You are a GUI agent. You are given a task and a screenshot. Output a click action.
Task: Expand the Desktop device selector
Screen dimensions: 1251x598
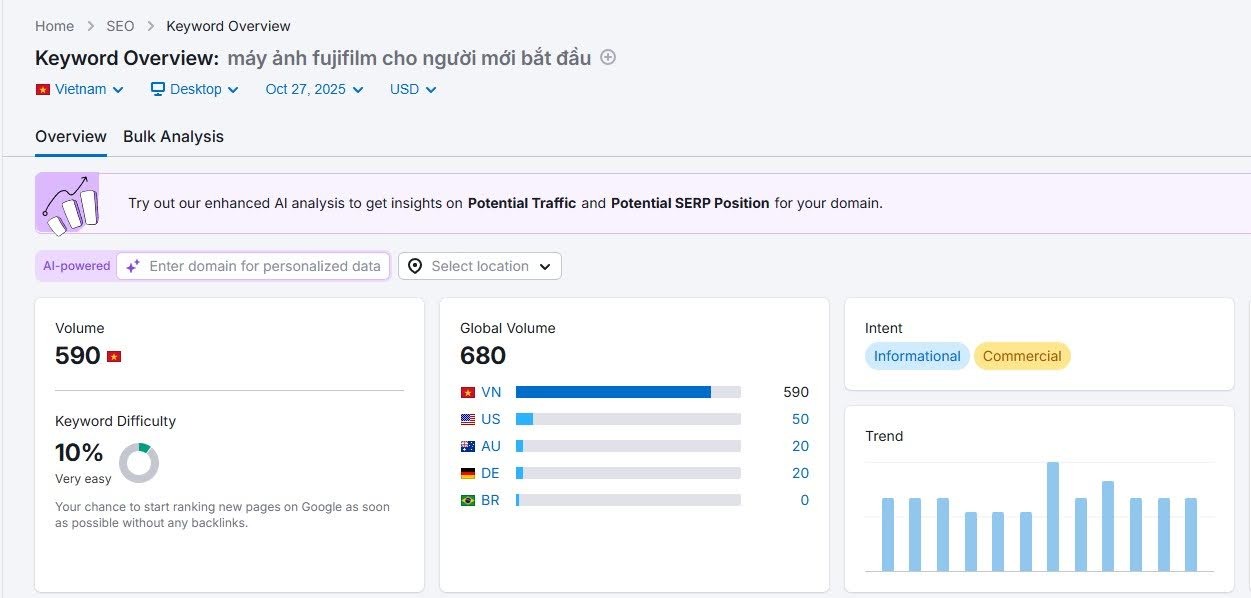click(195, 89)
